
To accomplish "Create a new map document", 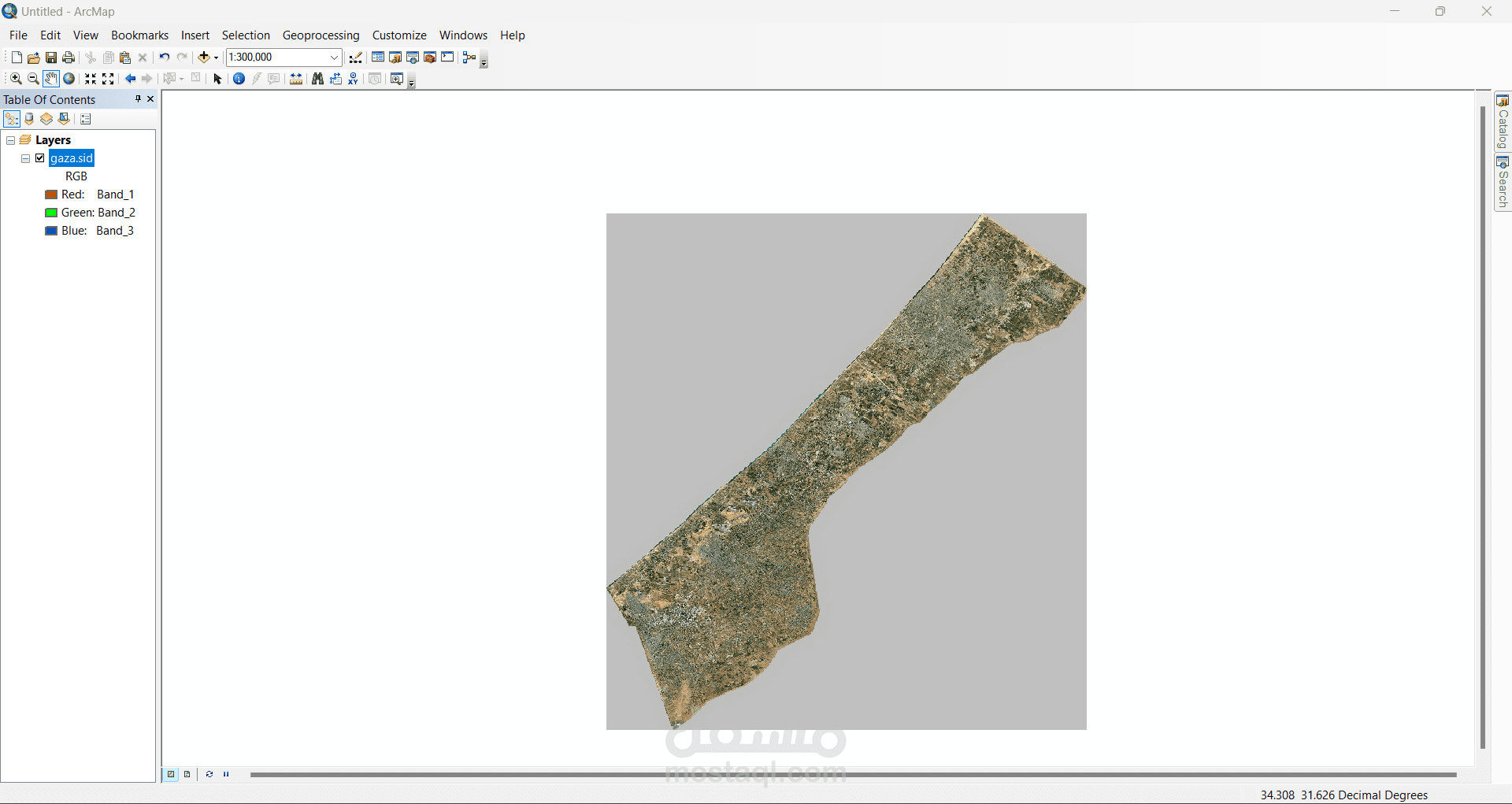I will click(17, 57).
